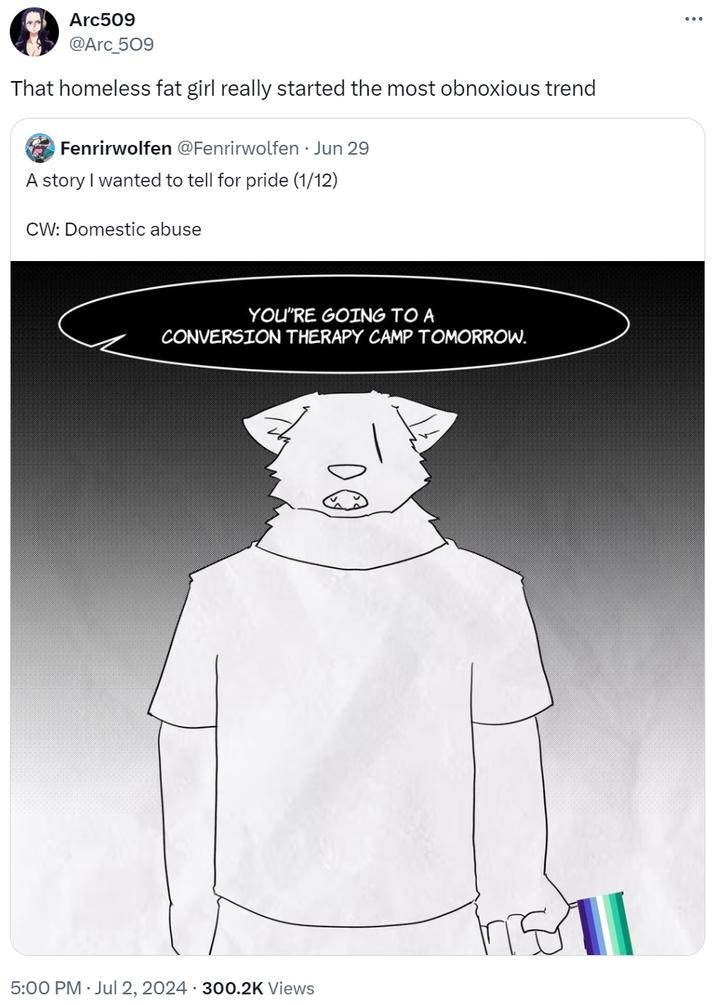Click the Fenrirwolfen bold display name
Image resolution: width=716 pixels, height=1005 pixels.
(x=115, y=148)
